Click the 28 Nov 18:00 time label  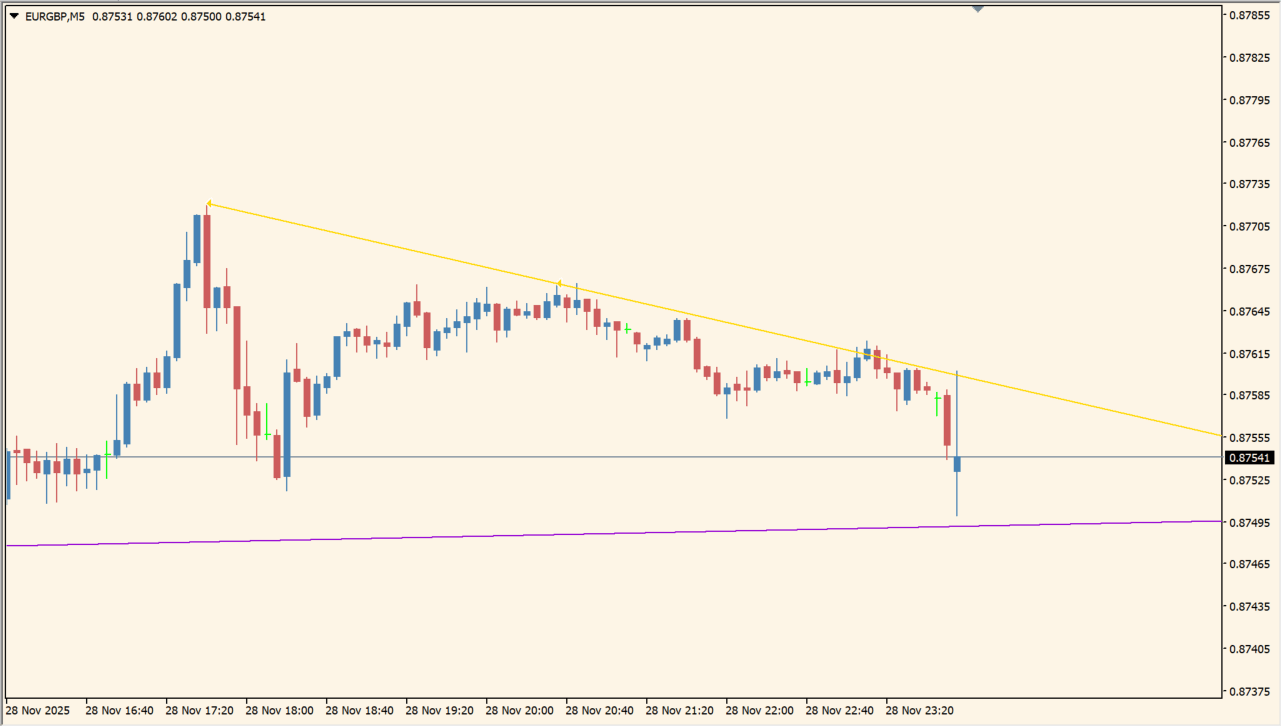(279, 711)
